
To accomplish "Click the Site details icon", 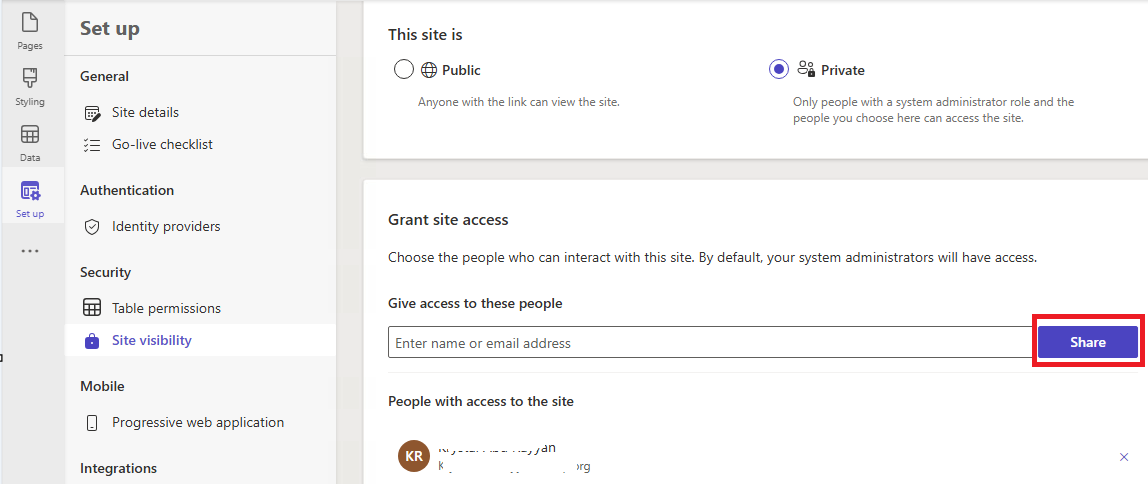I will pos(92,113).
